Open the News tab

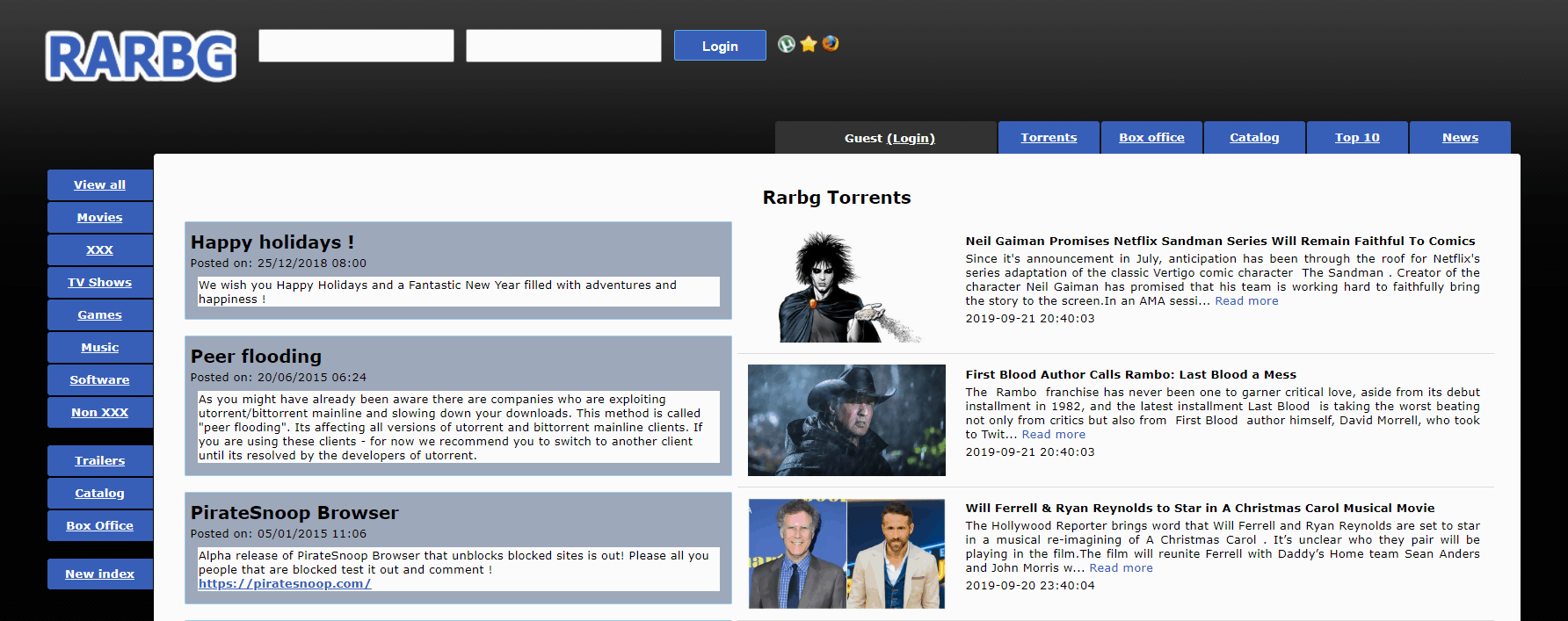pos(1460,137)
